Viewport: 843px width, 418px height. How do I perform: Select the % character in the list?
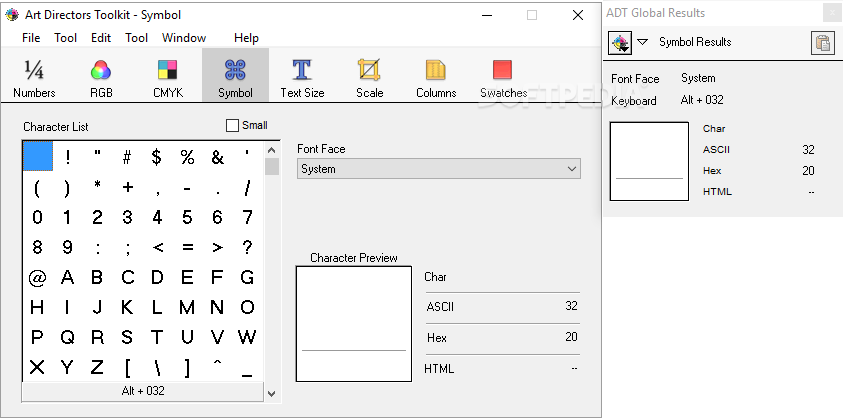(x=187, y=157)
